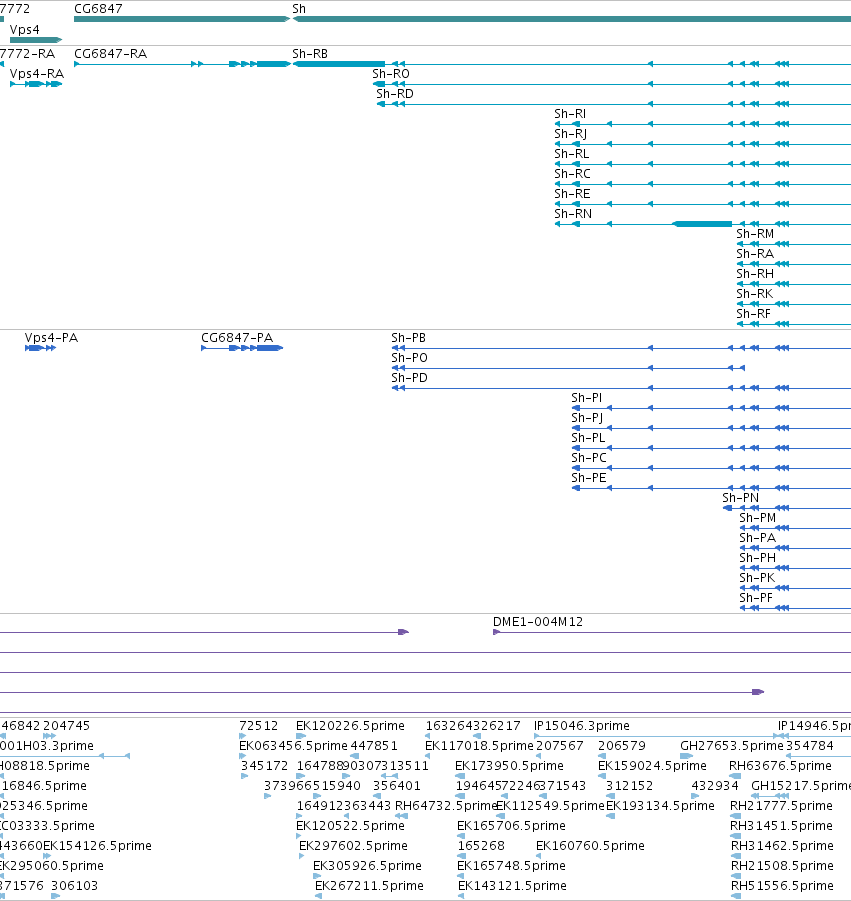851x901 pixels.
Task: Select the EK305926.5prime EST label
Action: 367,866
